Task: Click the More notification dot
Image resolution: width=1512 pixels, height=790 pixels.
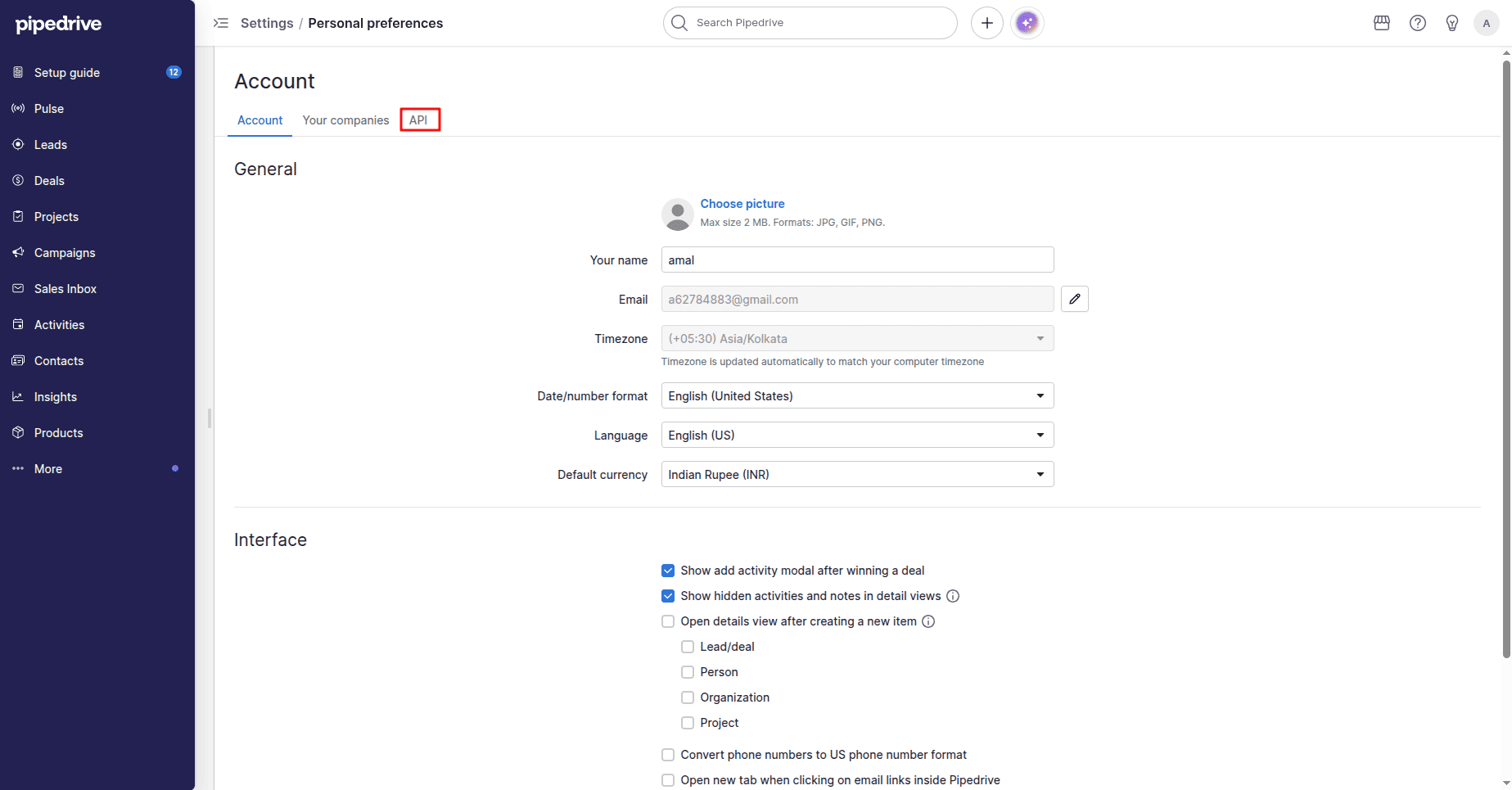Action: 175,468
